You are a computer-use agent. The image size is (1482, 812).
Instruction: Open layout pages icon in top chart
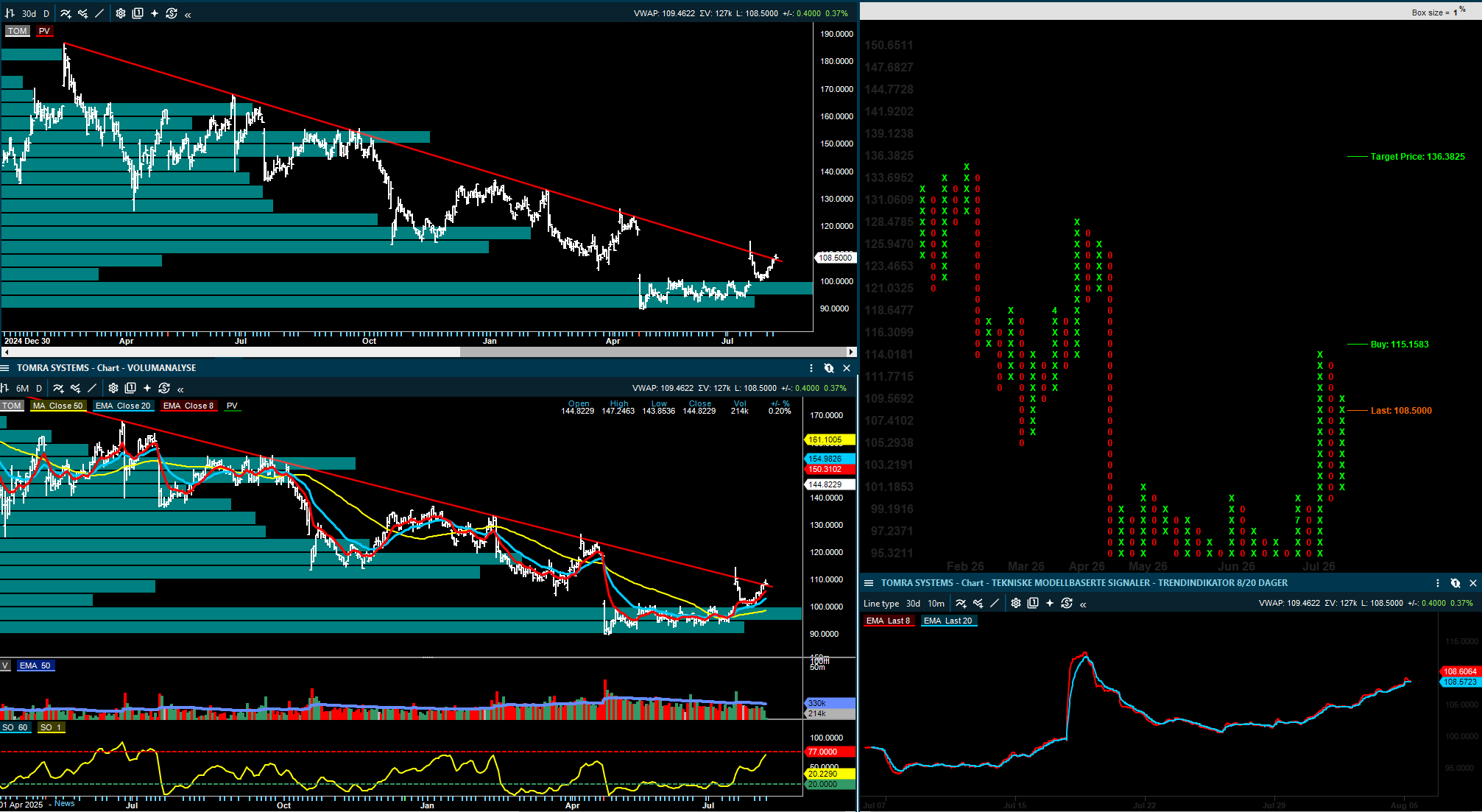tap(138, 13)
